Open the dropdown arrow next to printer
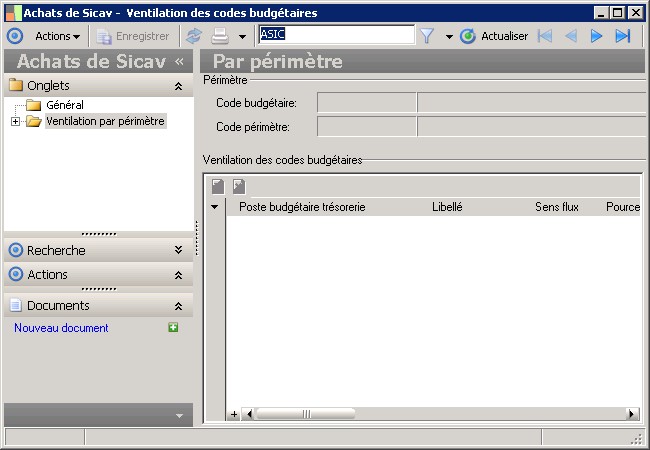Viewport: 650px width, 450px height. (x=243, y=37)
